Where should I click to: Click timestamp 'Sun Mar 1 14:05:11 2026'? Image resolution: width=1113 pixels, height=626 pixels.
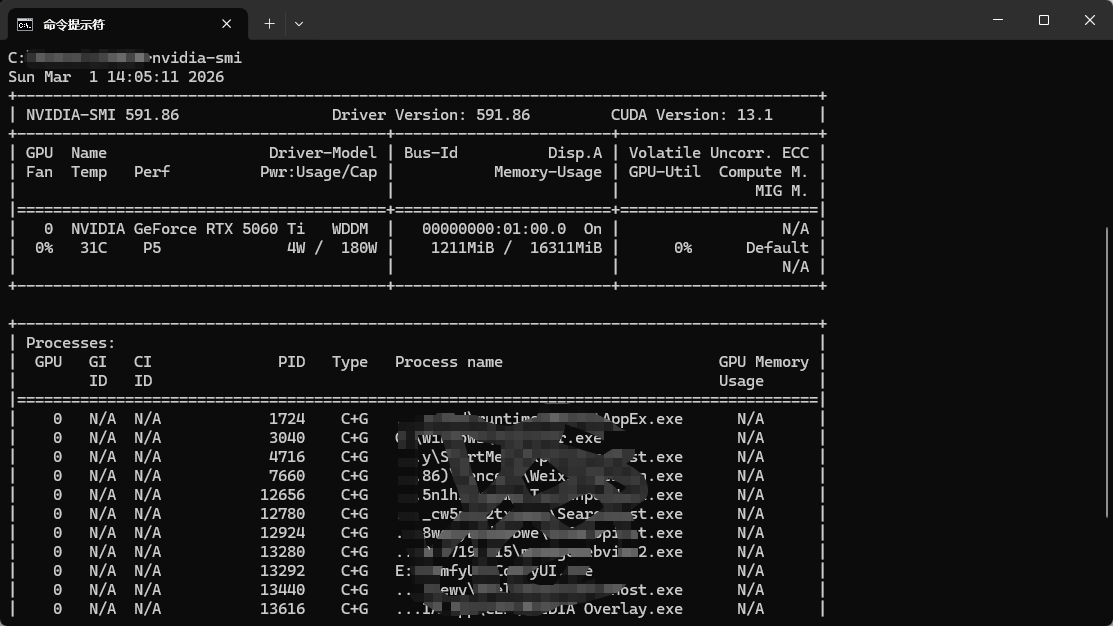pyautogui.click(x=116, y=77)
